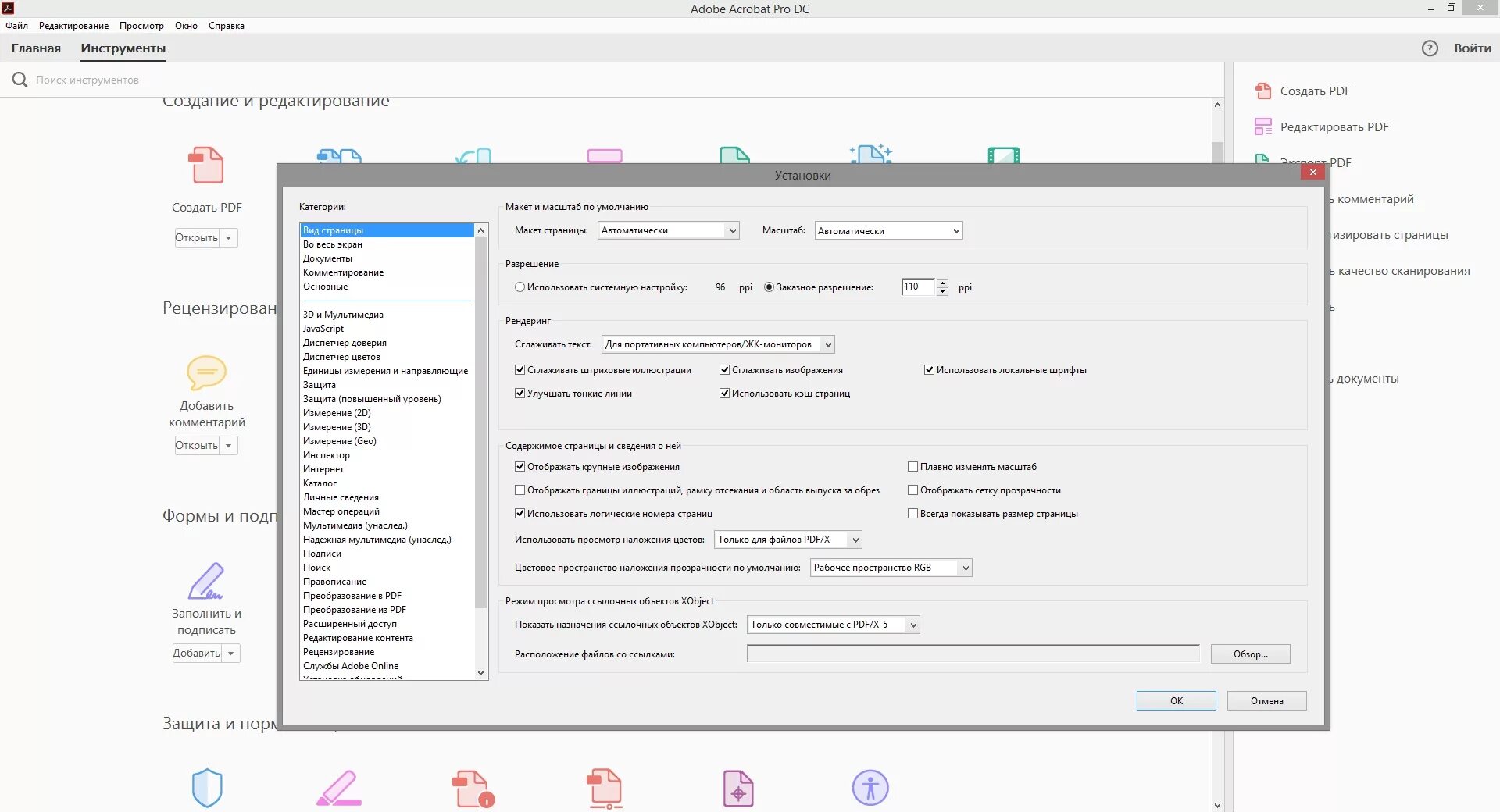Image resolution: width=1500 pixels, height=812 pixels.
Task: Open the Просмотр menu
Action: pyautogui.click(x=141, y=26)
